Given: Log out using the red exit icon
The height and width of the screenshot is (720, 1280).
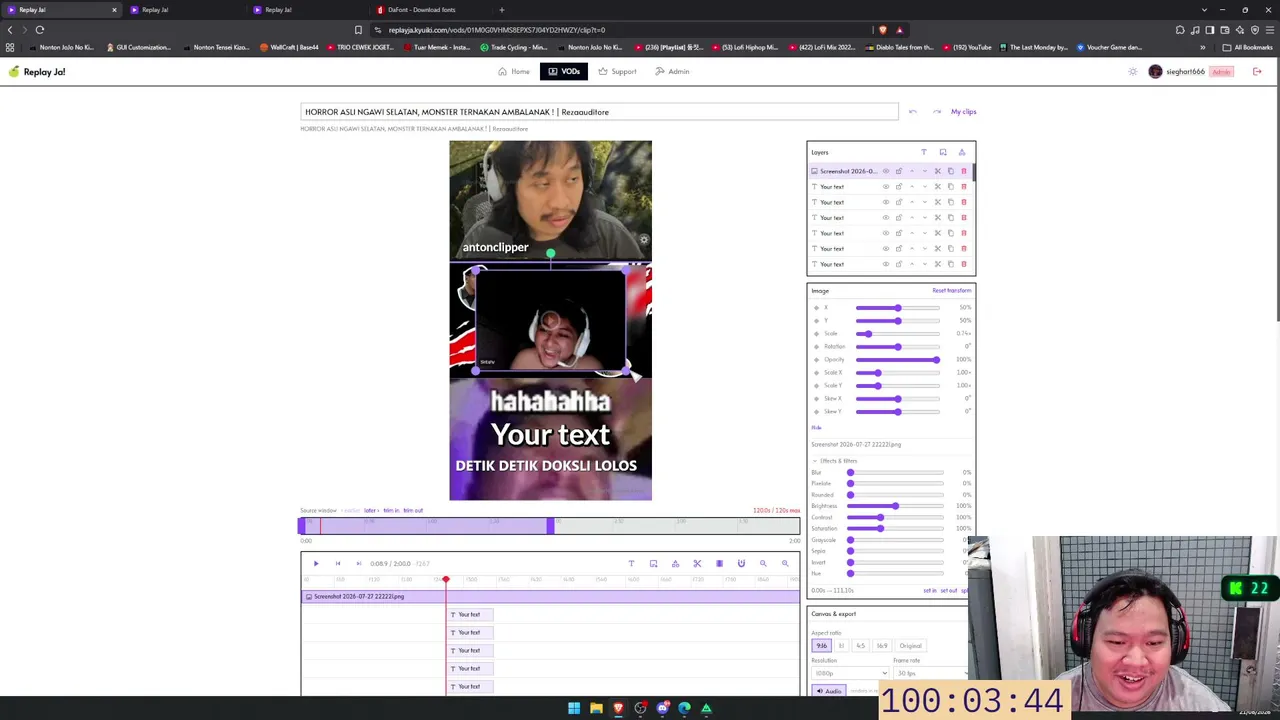Looking at the screenshot, I should (x=1257, y=72).
